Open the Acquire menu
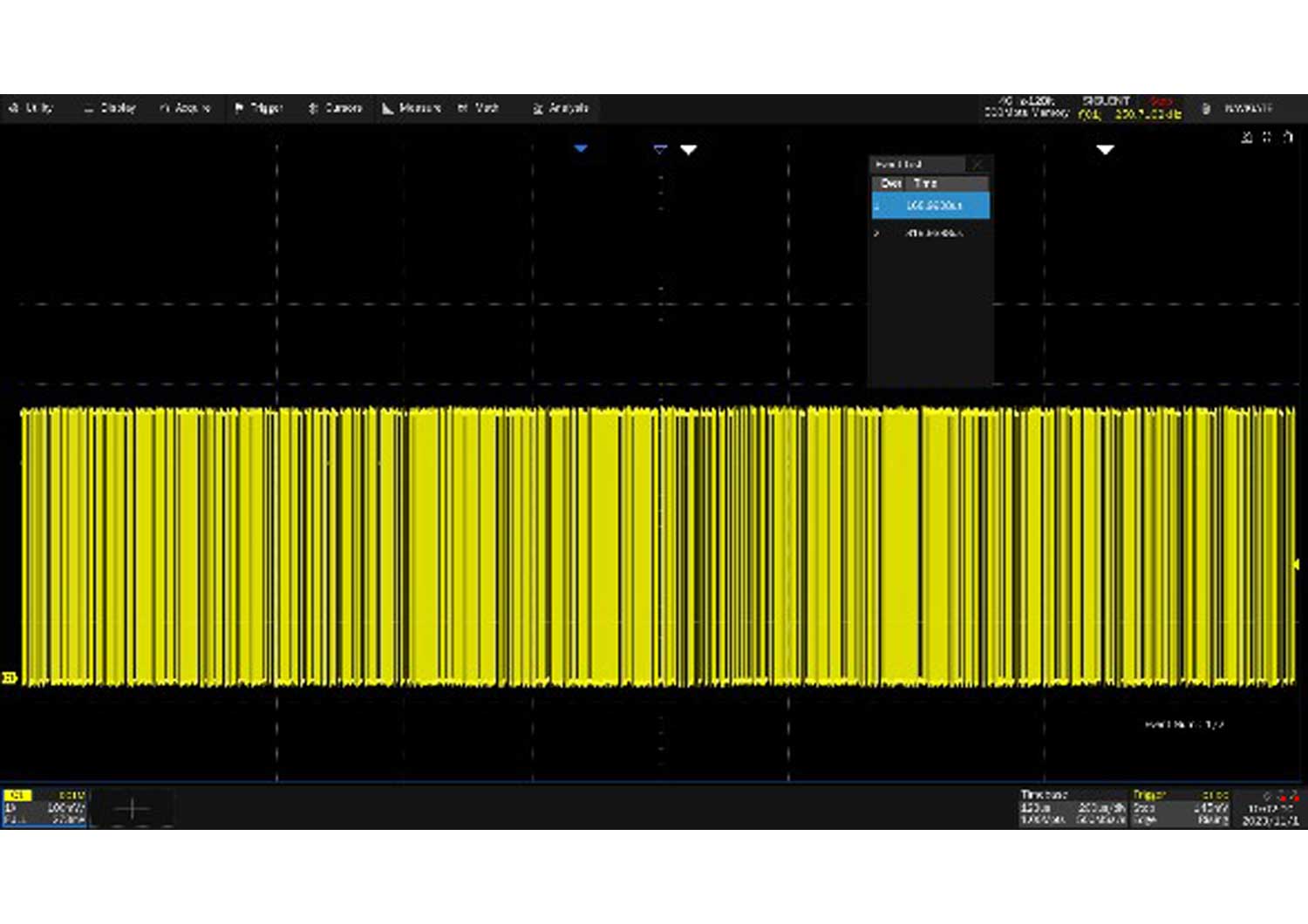The width and height of the screenshot is (1308, 924). 185,108
